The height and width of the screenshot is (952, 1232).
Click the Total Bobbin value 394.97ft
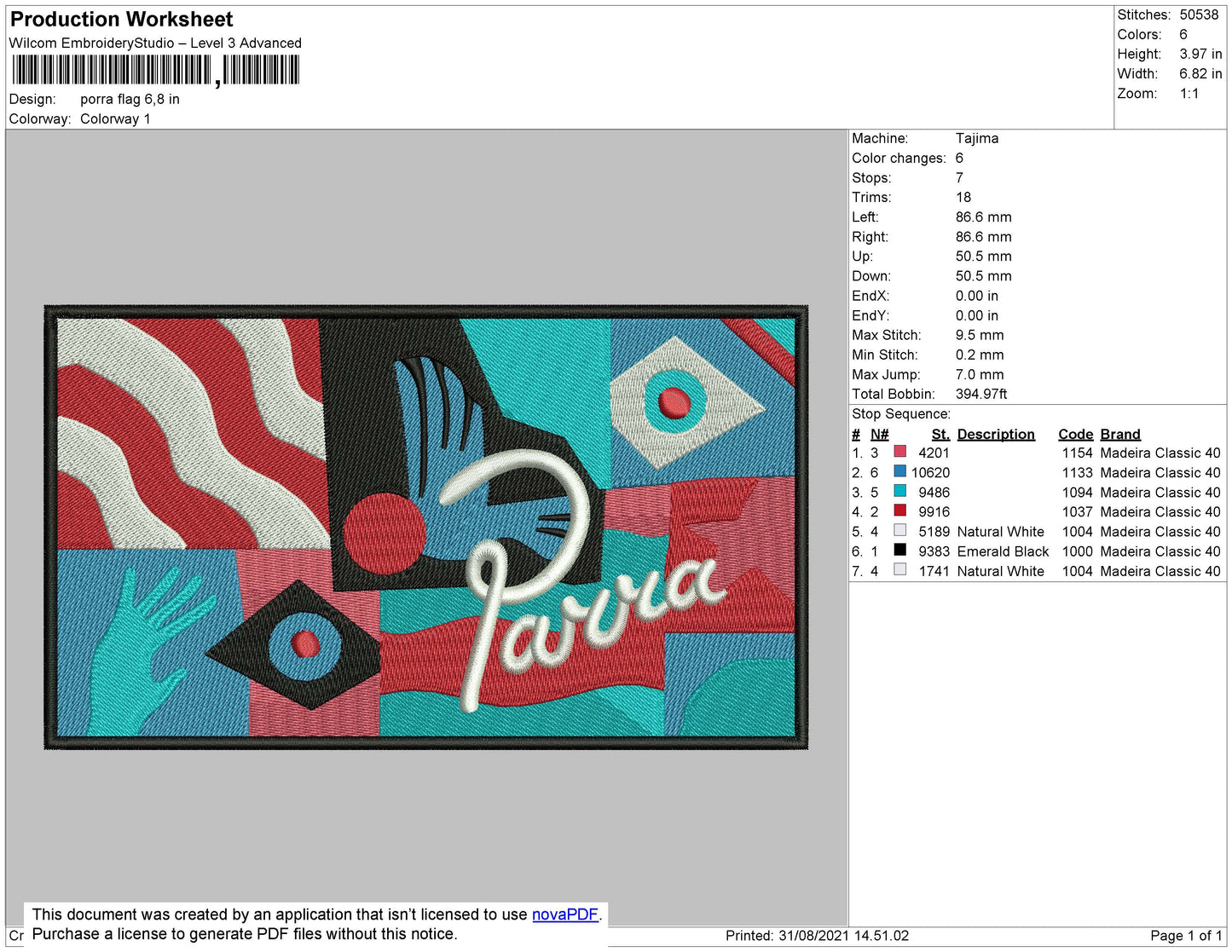981,394
